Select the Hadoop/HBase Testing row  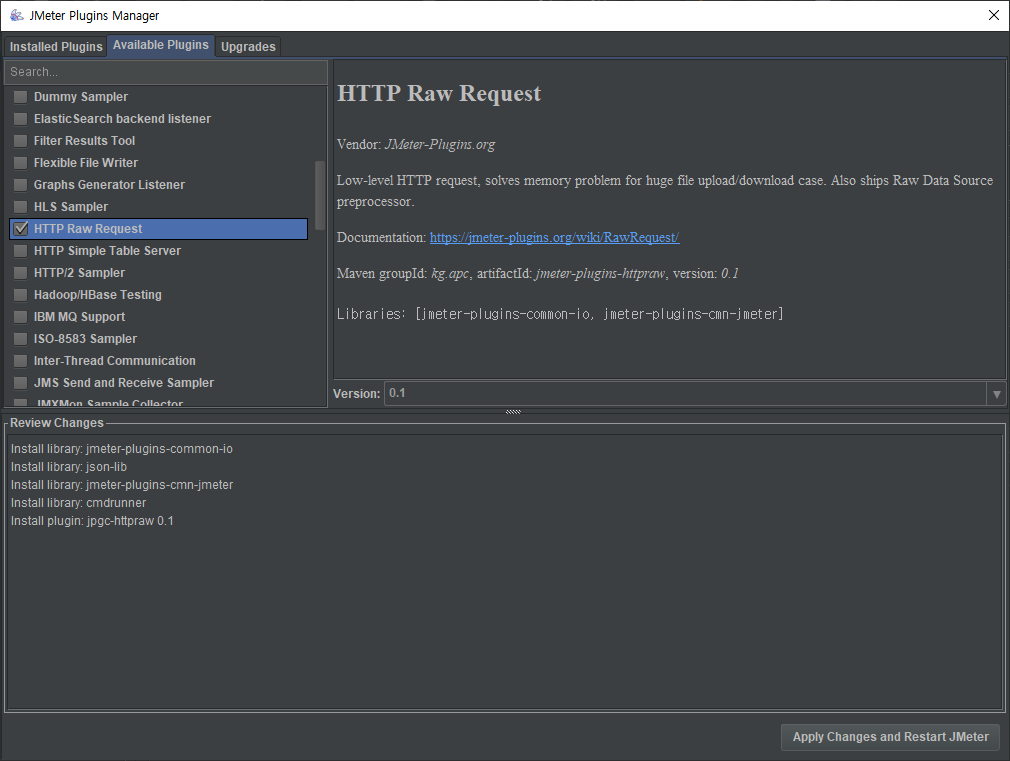(x=158, y=294)
